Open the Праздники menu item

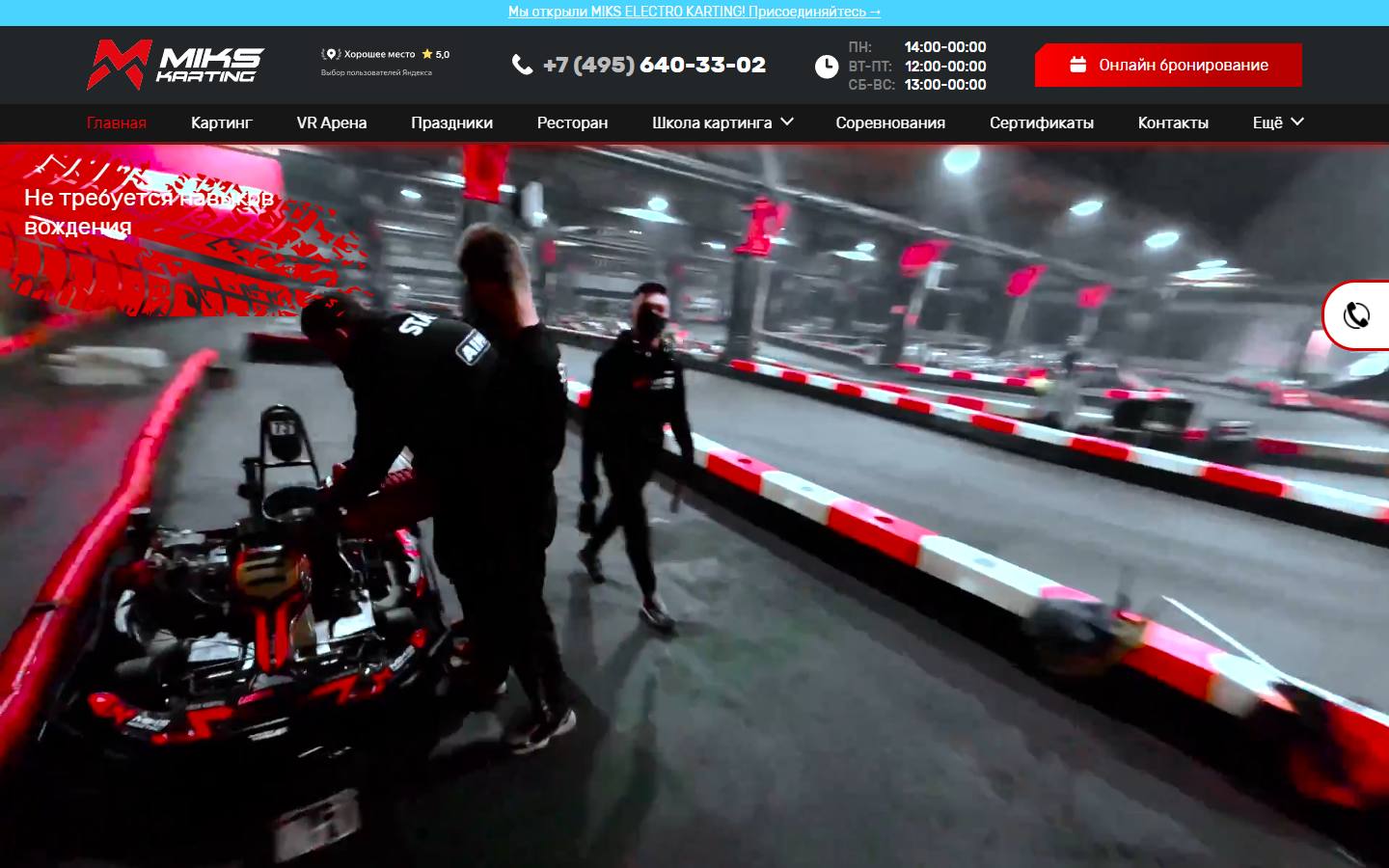pyautogui.click(x=451, y=122)
